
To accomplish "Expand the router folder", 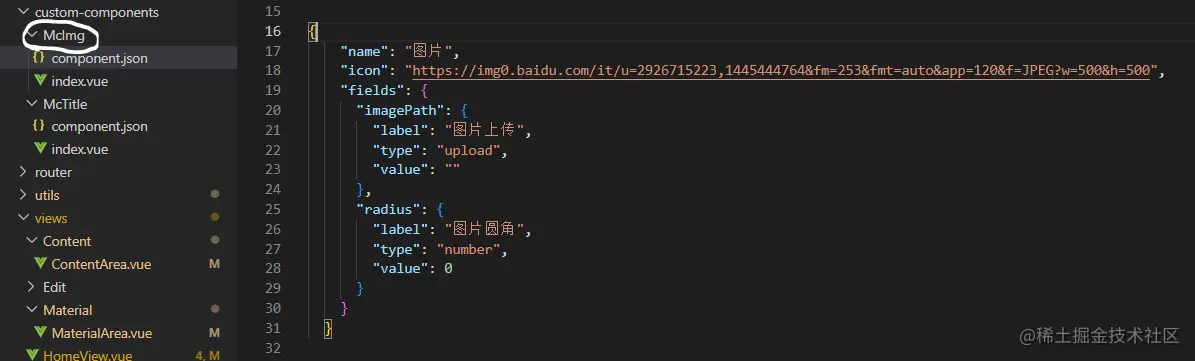I will click(23, 172).
